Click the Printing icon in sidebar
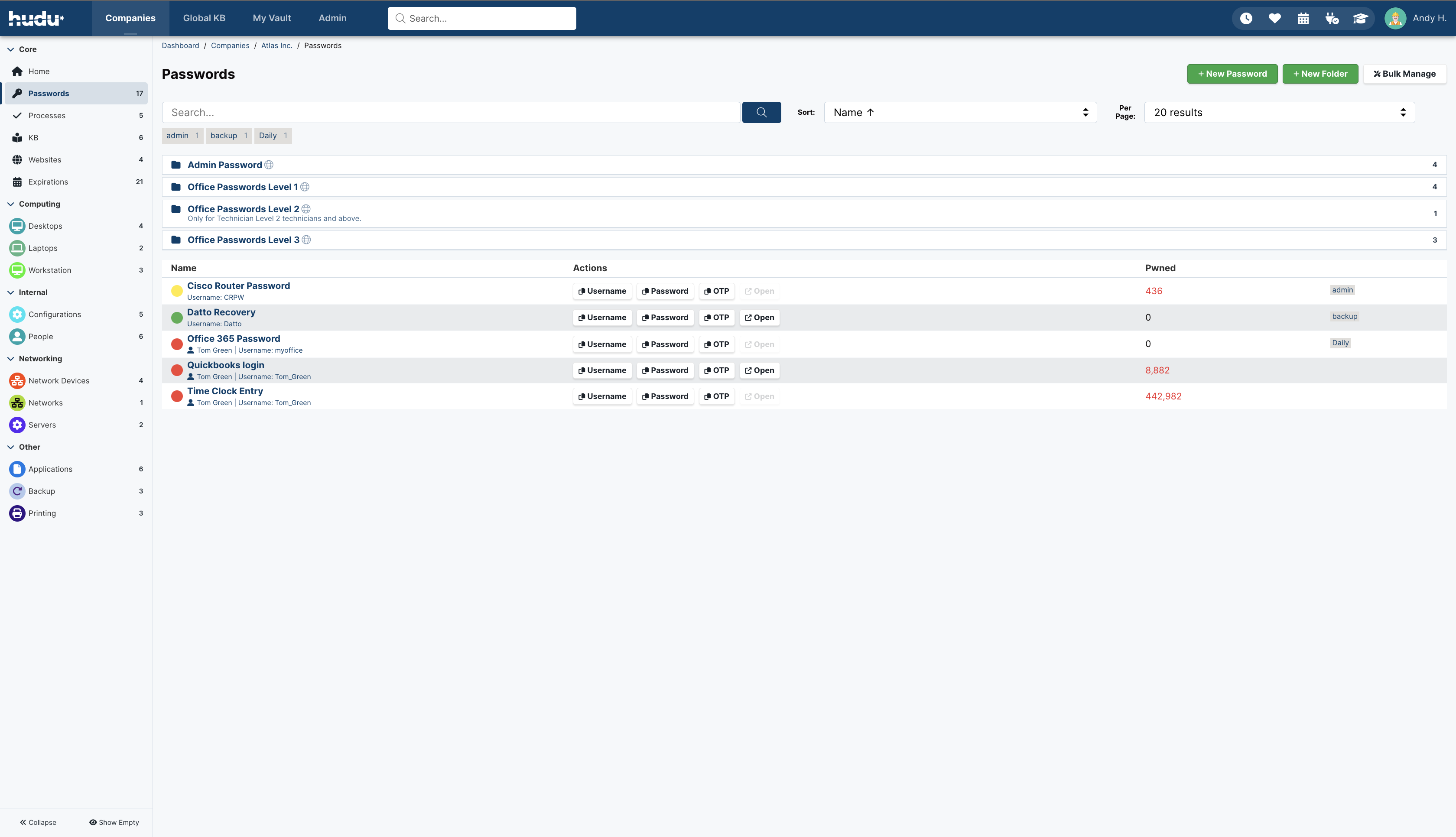Viewport: 1456px width, 837px height. pos(17,513)
